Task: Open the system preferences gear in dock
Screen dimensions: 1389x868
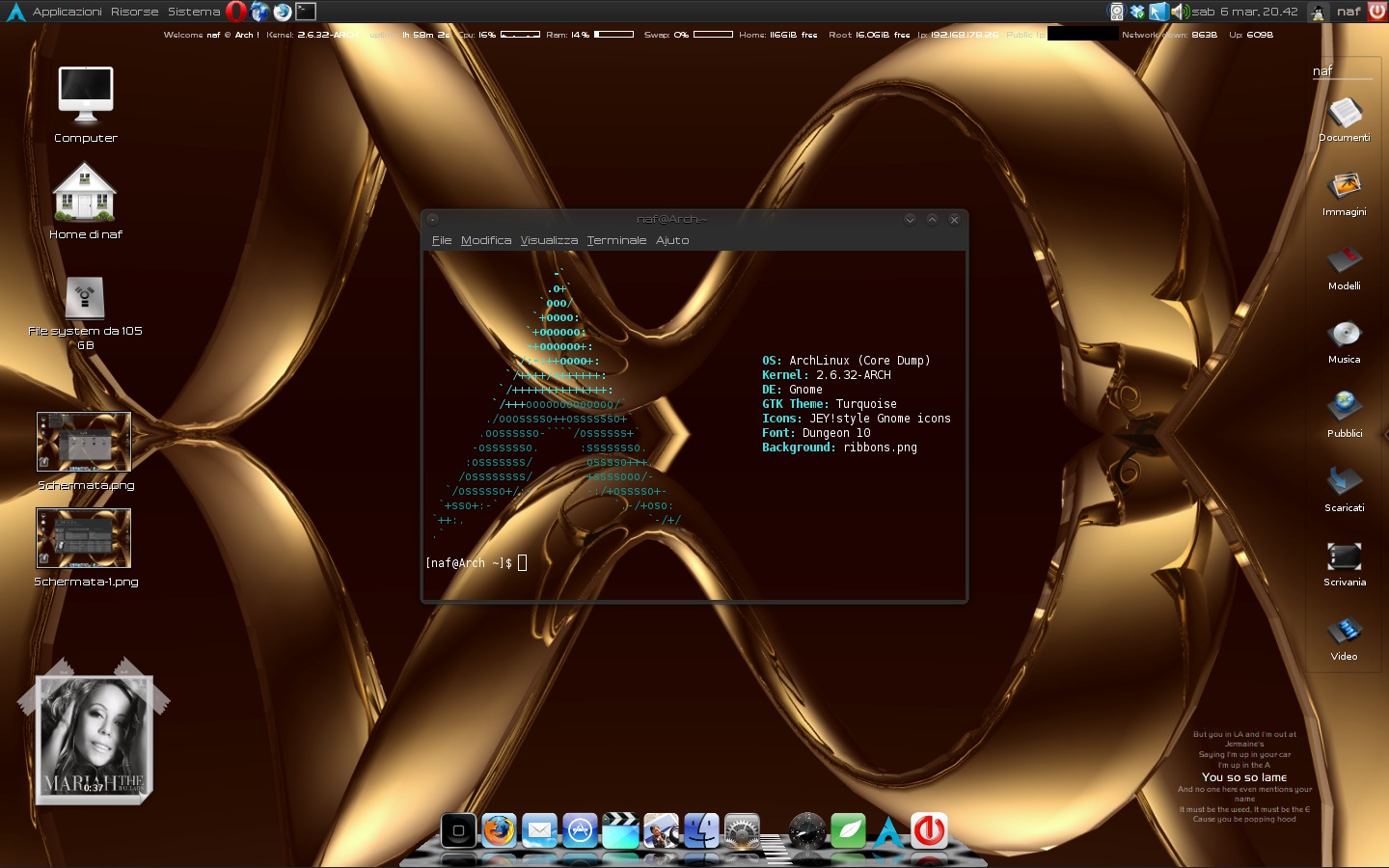Action: coord(742,830)
